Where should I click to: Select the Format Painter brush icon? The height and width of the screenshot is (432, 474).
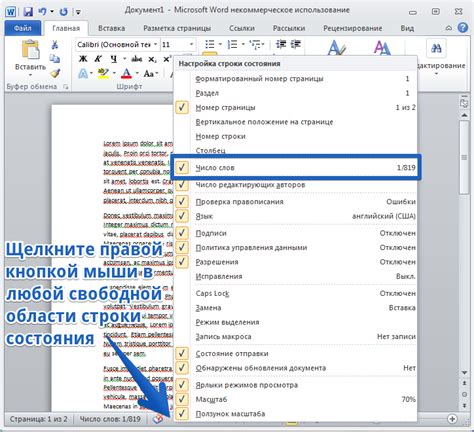(x=55, y=73)
